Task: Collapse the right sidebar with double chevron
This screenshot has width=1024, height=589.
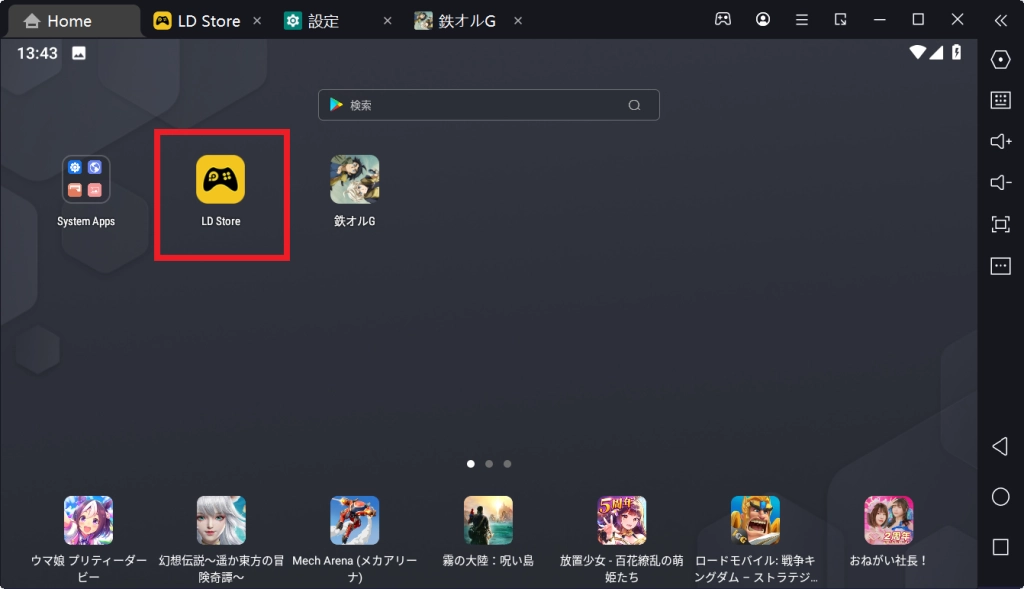Action: [x=1000, y=21]
